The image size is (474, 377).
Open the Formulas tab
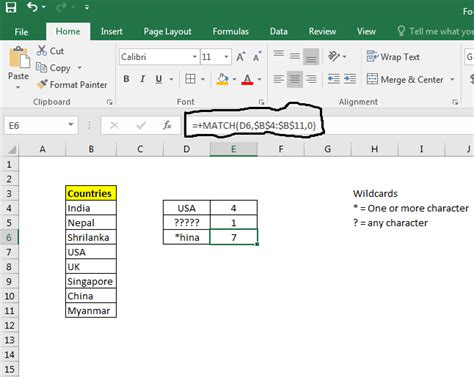[x=231, y=32]
